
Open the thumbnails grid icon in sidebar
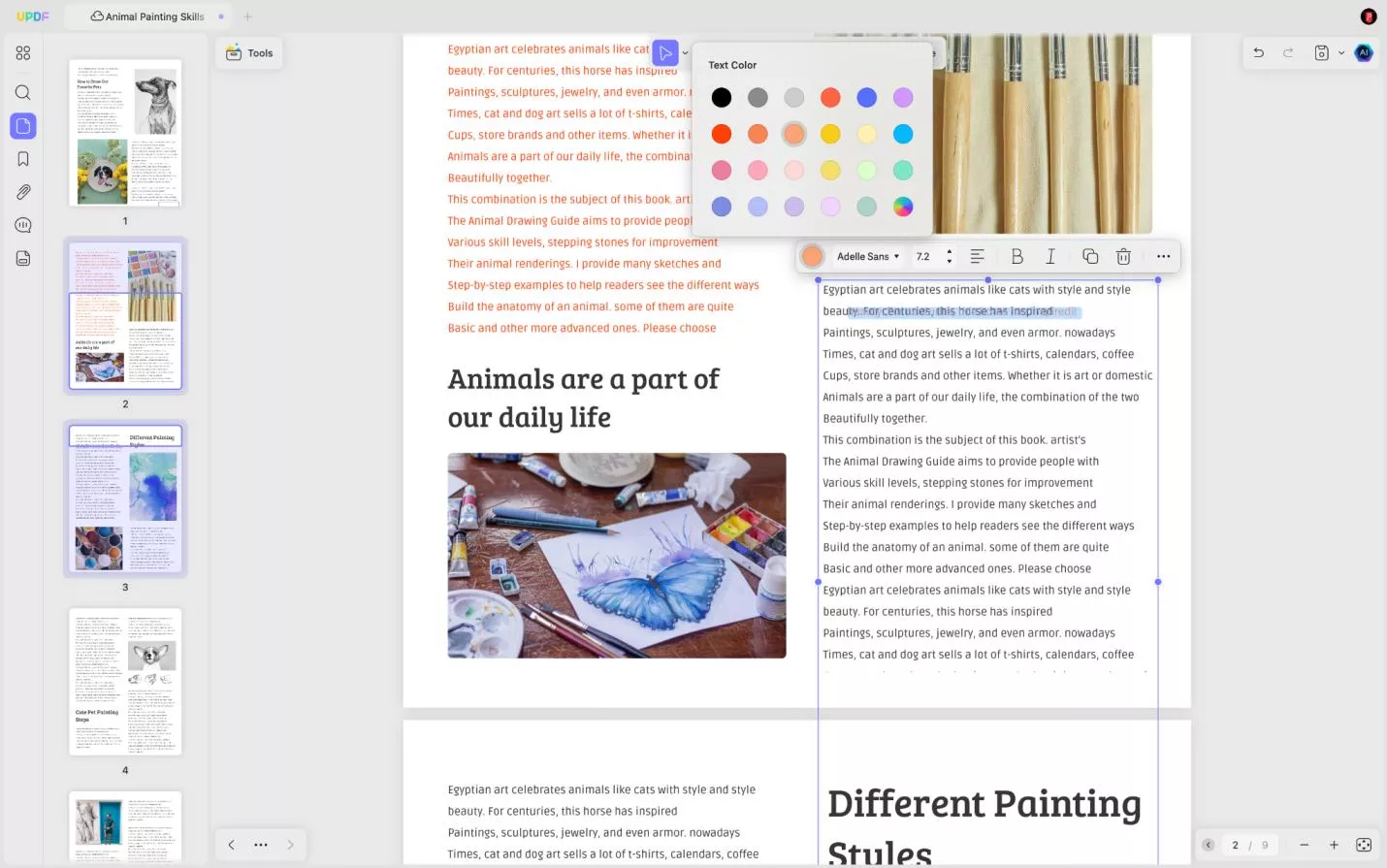23,53
